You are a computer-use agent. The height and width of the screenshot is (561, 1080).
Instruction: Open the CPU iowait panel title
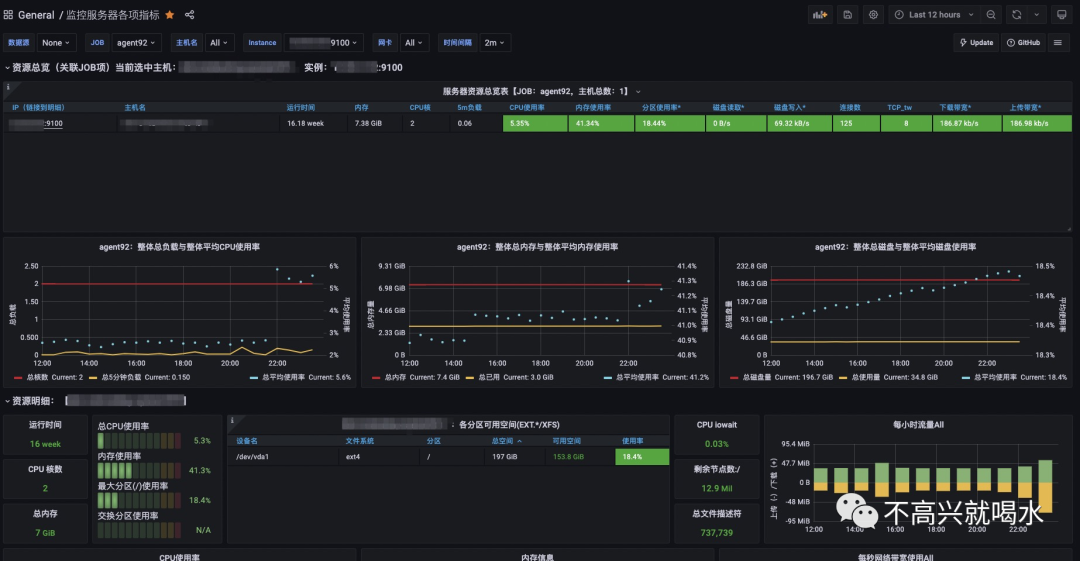pos(716,425)
